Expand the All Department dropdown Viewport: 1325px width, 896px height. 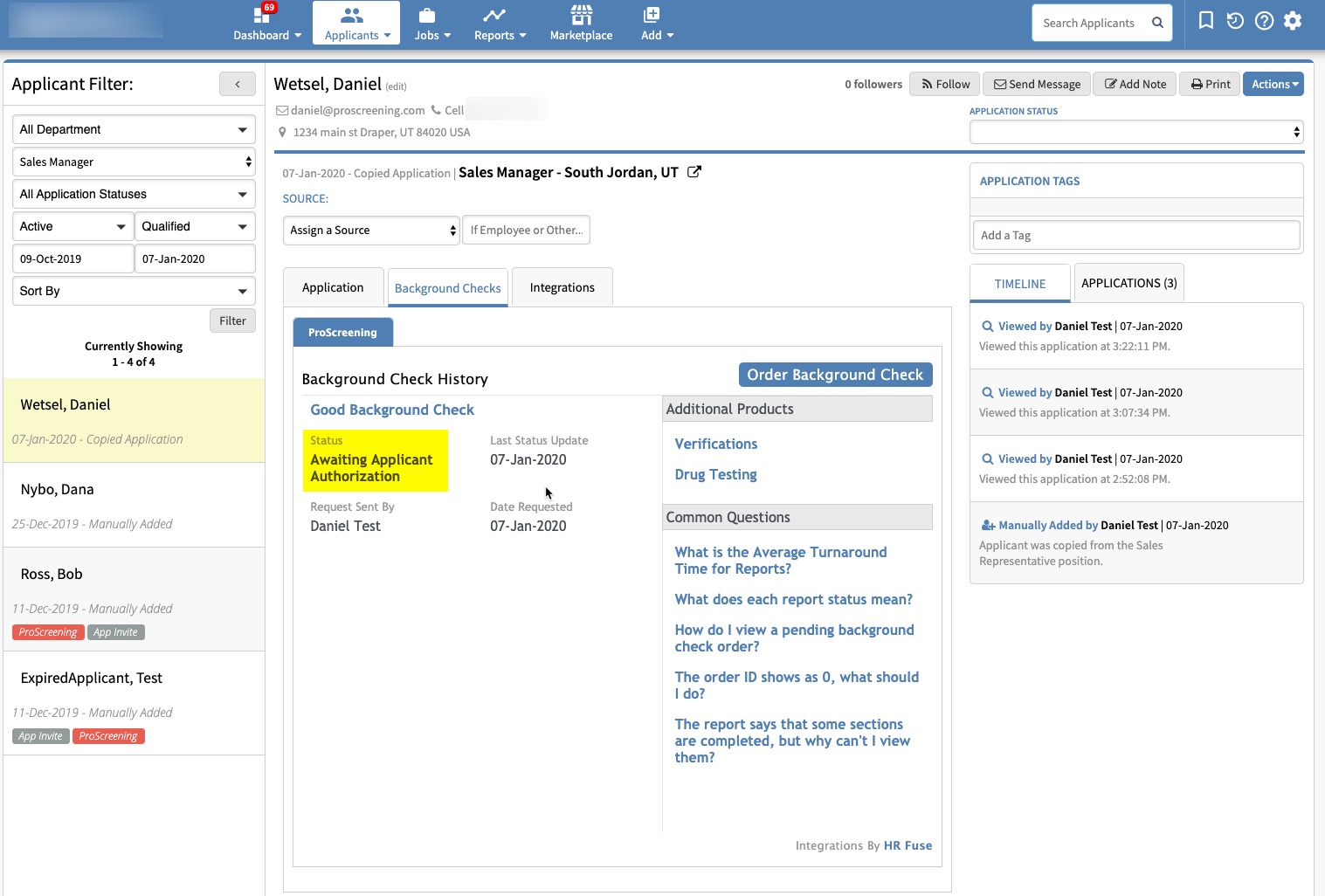(x=134, y=129)
